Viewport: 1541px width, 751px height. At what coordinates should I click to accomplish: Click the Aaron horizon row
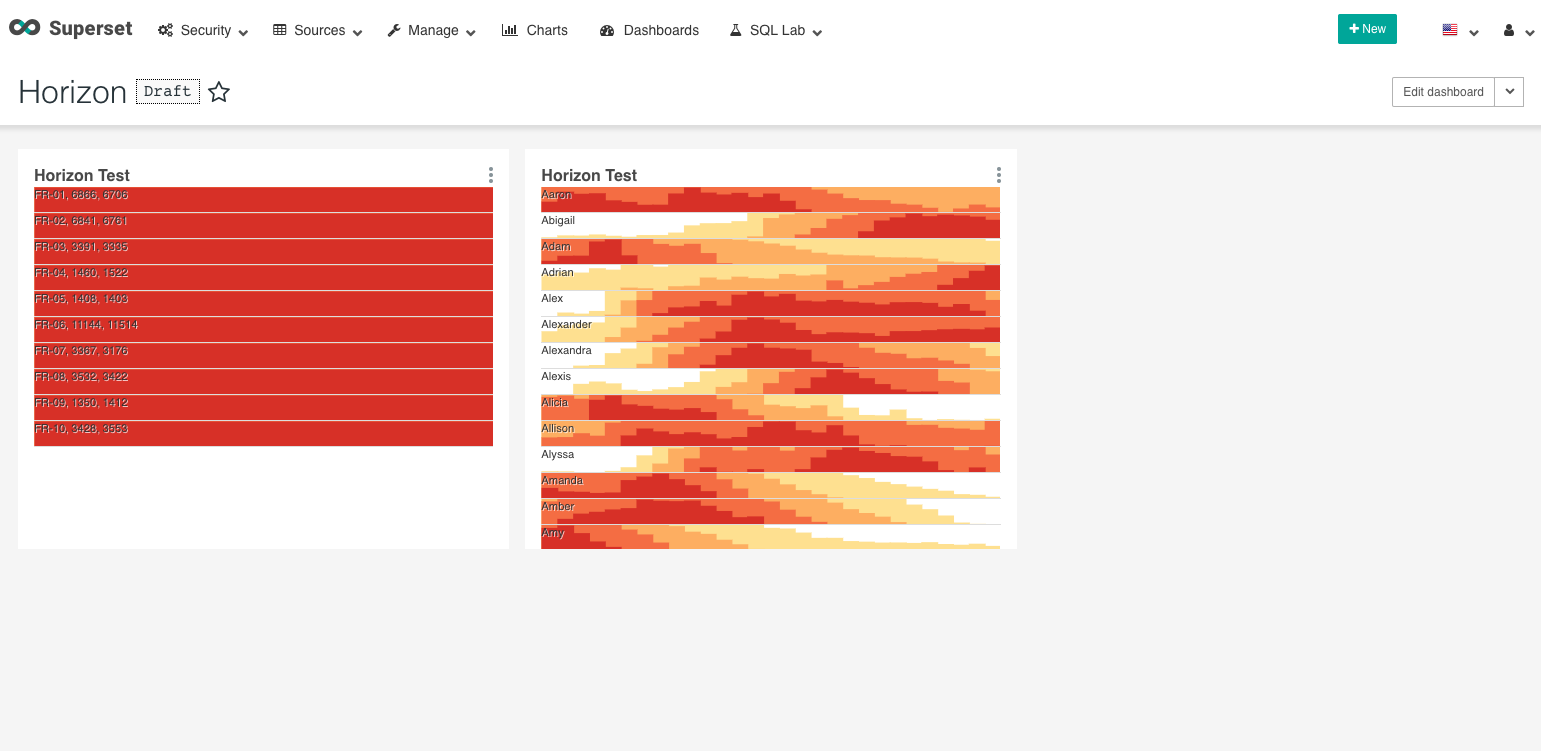pyautogui.click(x=770, y=199)
